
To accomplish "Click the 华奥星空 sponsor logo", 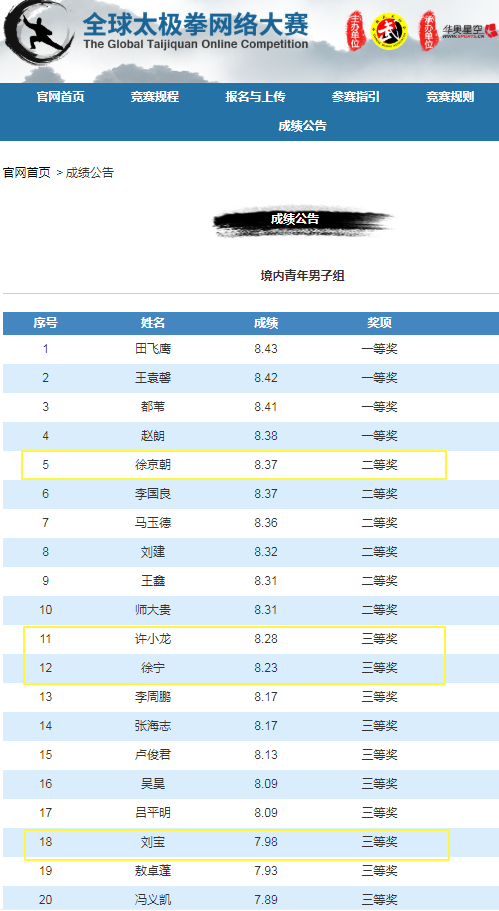I will (469, 31).
